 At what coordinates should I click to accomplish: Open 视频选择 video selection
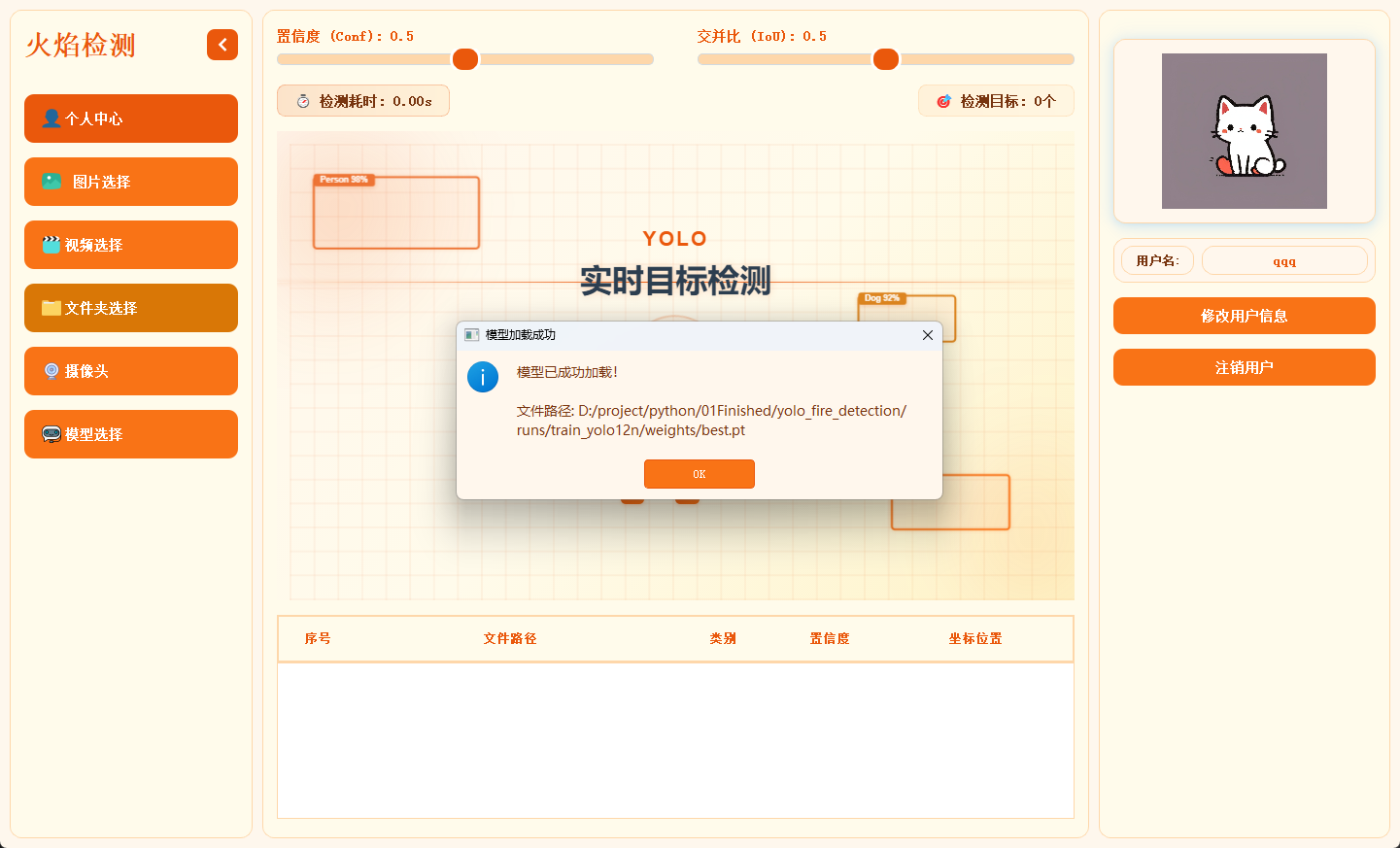pyautogui.click(x=131, y=245)
